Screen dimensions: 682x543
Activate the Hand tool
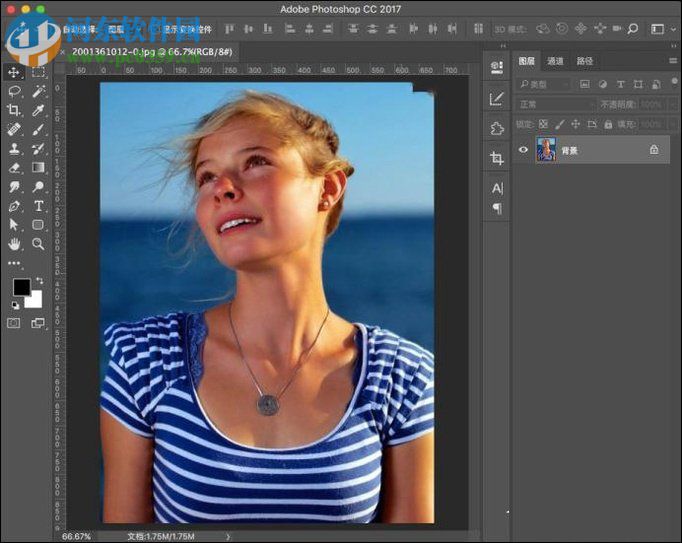14,243
